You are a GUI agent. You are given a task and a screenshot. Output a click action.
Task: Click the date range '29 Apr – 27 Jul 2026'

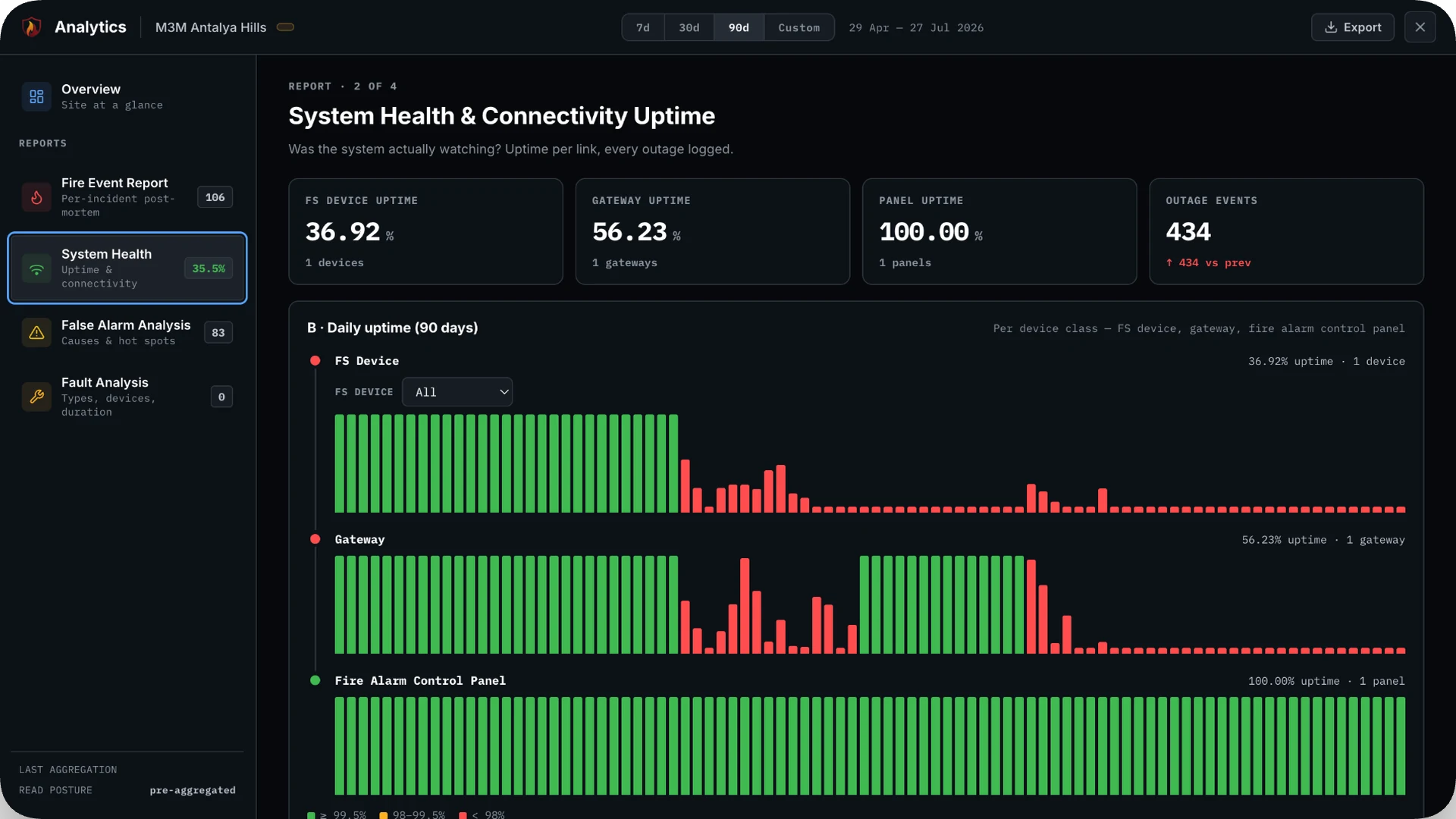point(916,28)
